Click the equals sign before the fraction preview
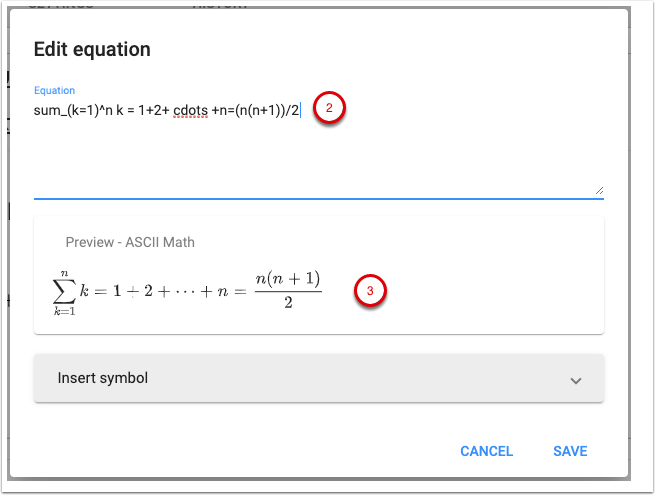This screenshot has height=495, width=655. [x=242, y=291]
